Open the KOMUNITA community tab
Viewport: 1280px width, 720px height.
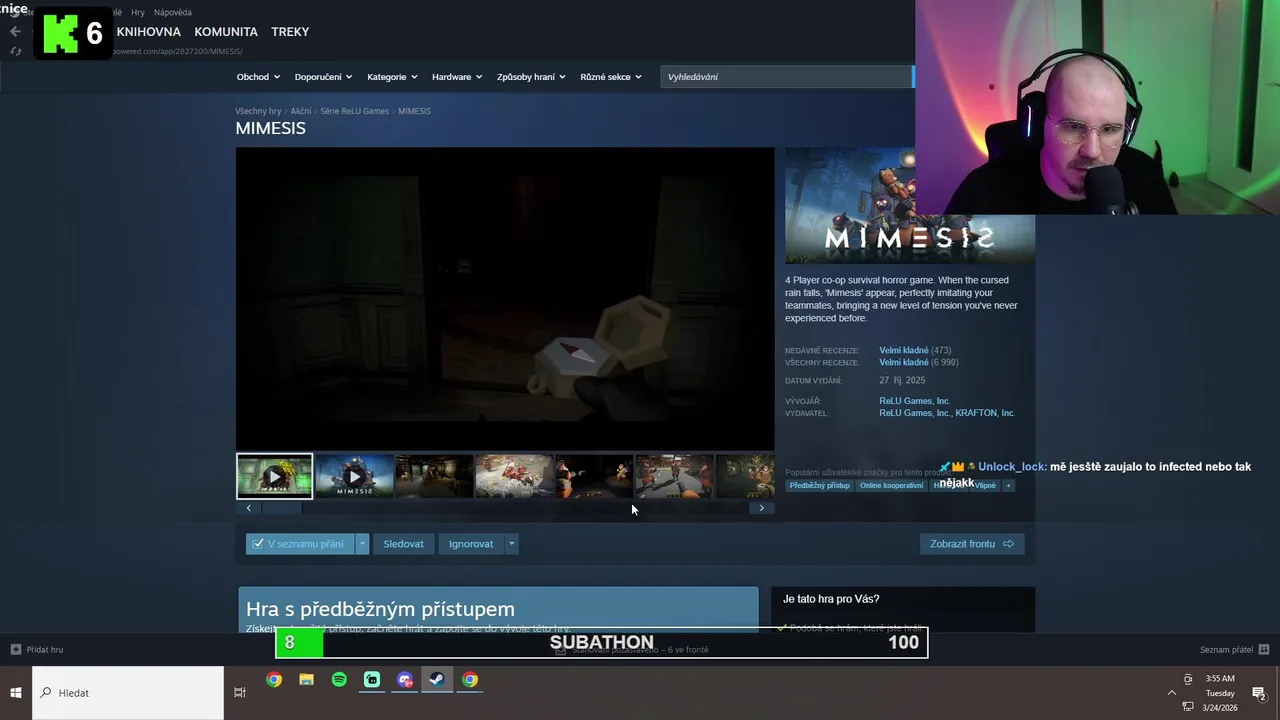pos(226,32)
